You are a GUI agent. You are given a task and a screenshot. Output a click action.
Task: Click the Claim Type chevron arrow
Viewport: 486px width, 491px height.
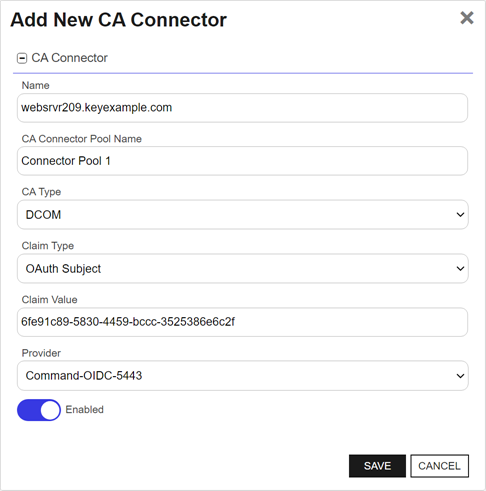coord(460,269)
